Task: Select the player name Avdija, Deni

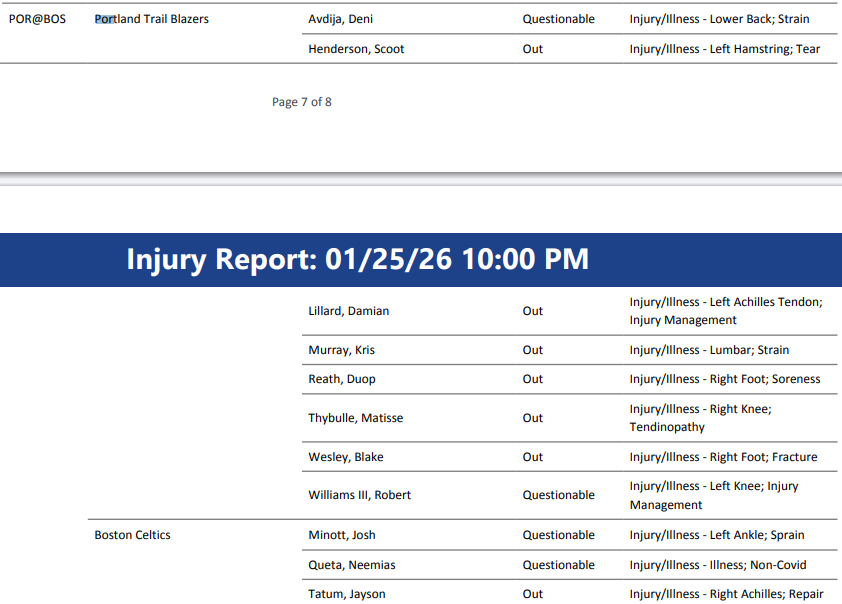Action: coord(340,19)
